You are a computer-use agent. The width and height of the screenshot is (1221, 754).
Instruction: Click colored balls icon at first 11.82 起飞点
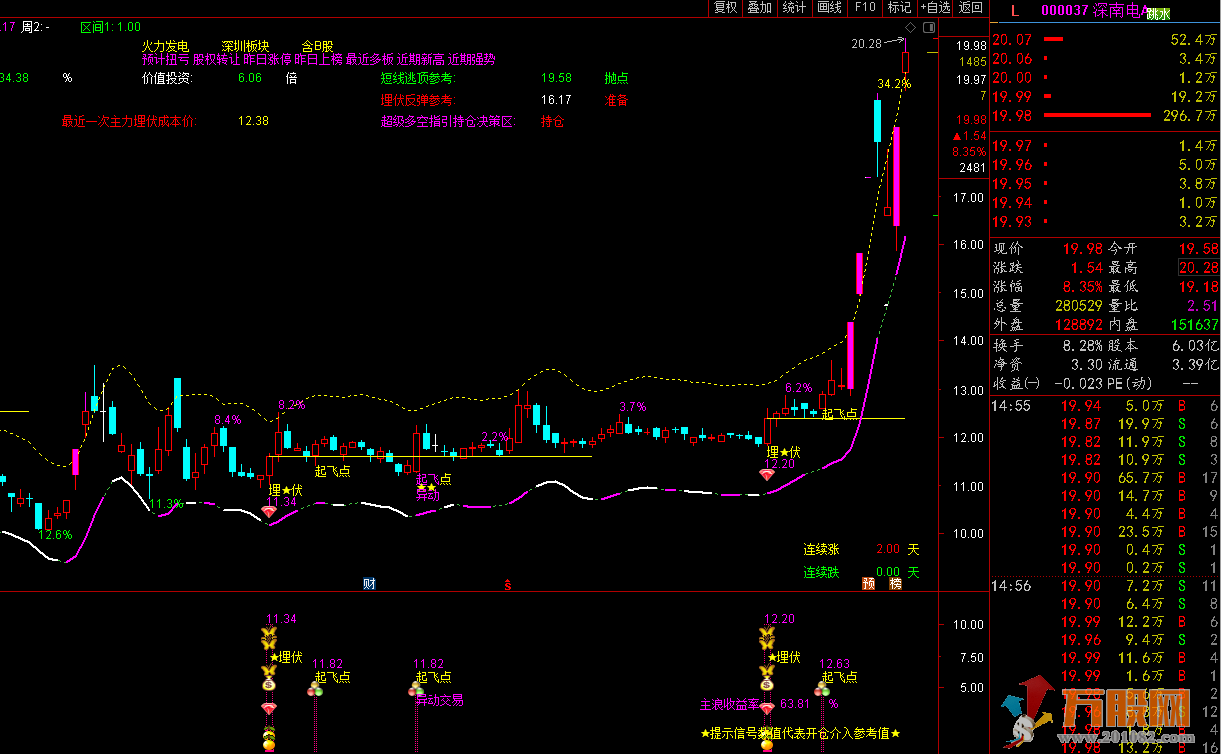click(315, 690)
